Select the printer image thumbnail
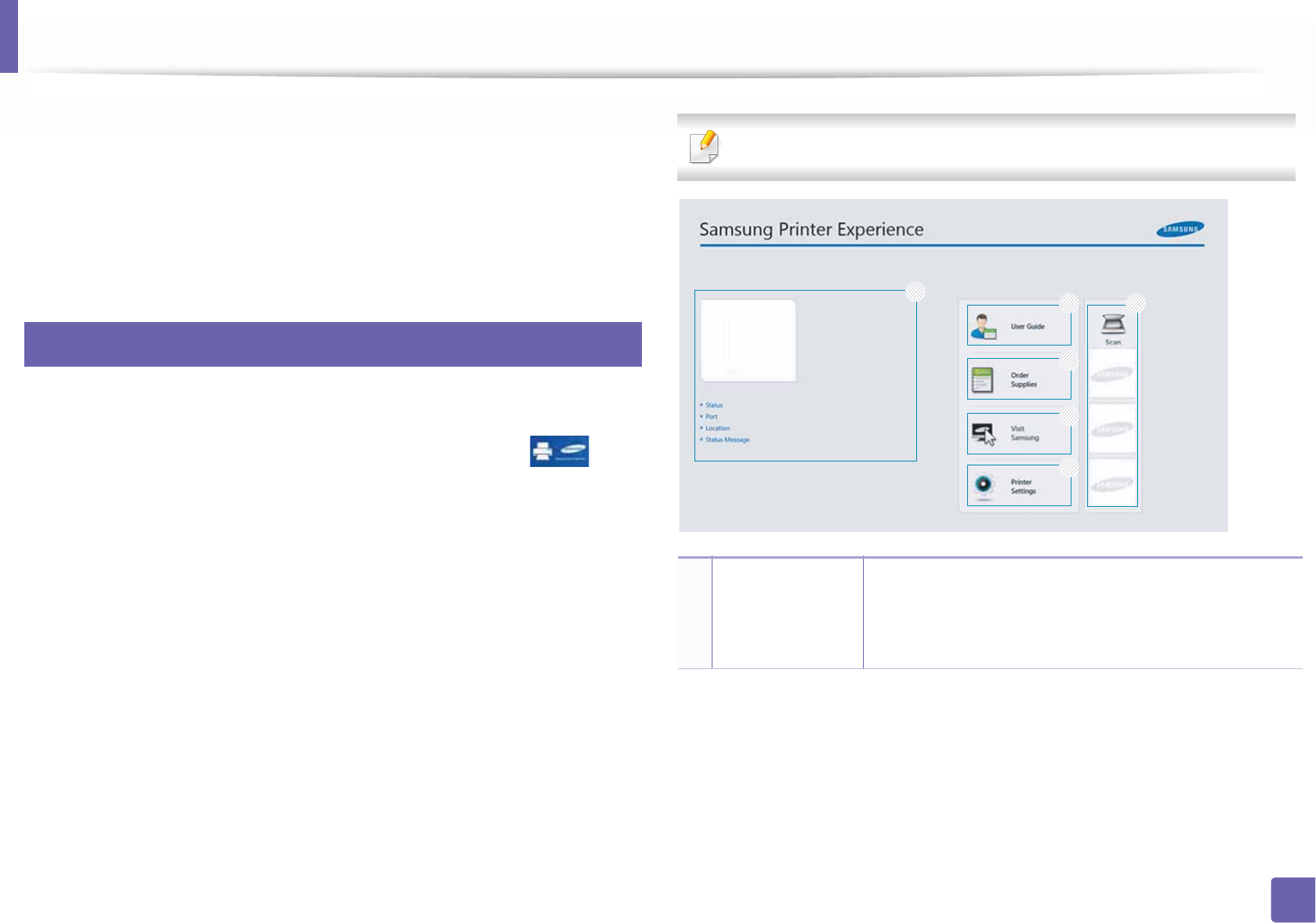 748,340
